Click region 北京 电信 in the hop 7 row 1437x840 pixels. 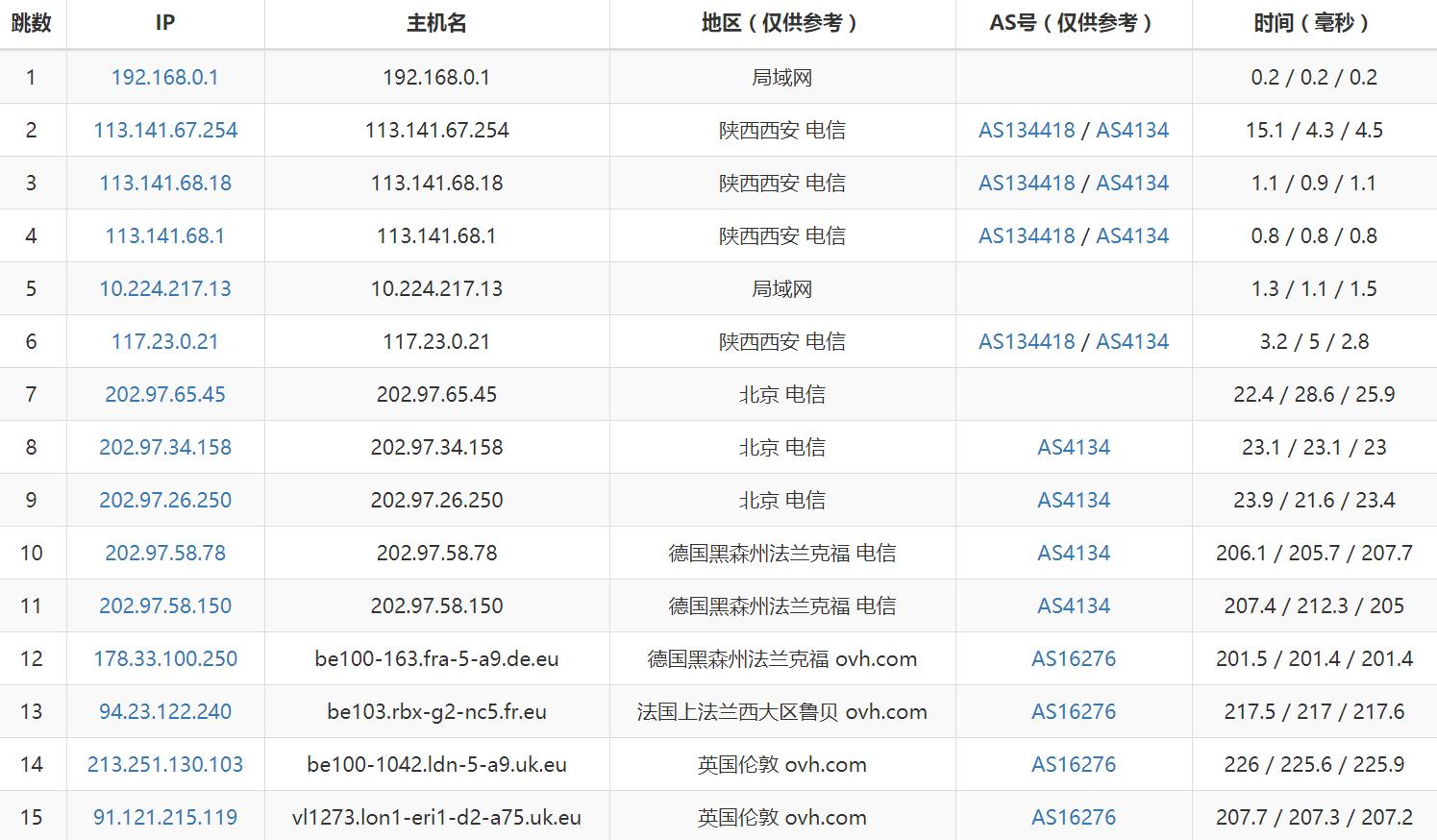pyautogui.click(x=782, y=394)
